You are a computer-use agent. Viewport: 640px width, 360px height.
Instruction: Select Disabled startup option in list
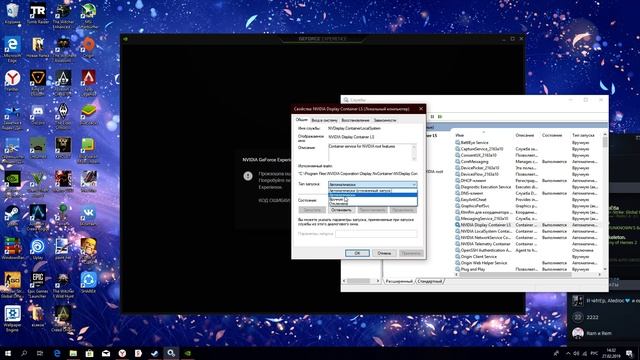point(373,204)
